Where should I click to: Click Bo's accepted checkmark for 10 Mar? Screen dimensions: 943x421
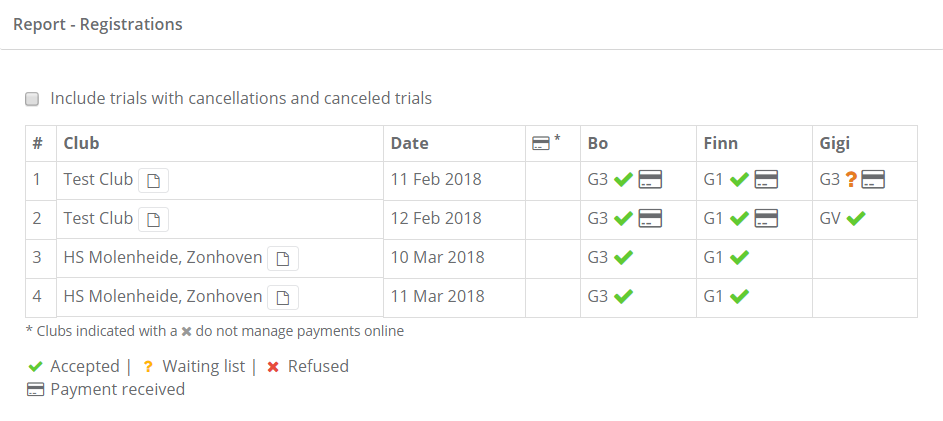point(623,257)
